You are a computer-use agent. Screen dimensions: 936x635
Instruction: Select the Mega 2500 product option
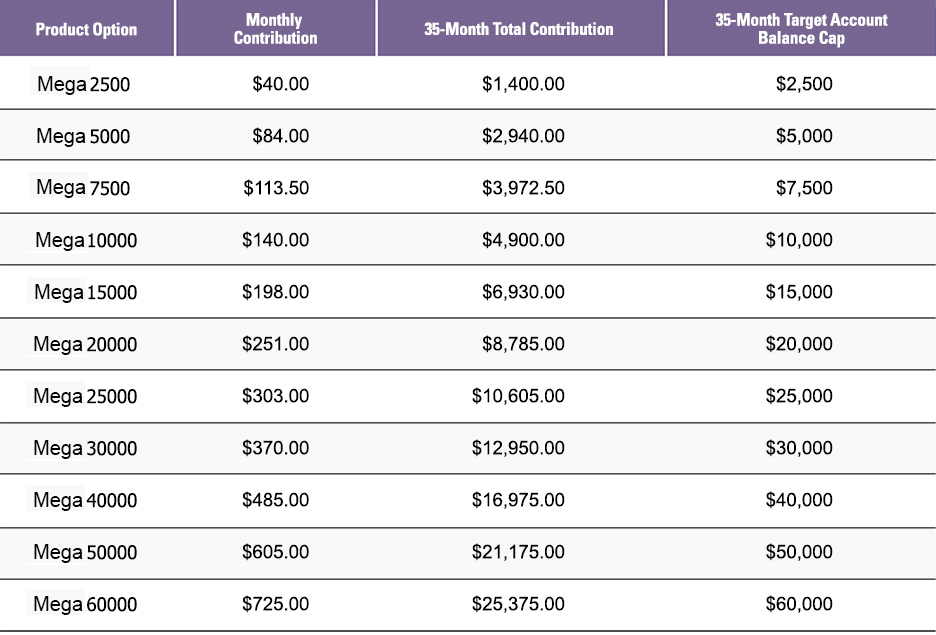coord(84,84)
